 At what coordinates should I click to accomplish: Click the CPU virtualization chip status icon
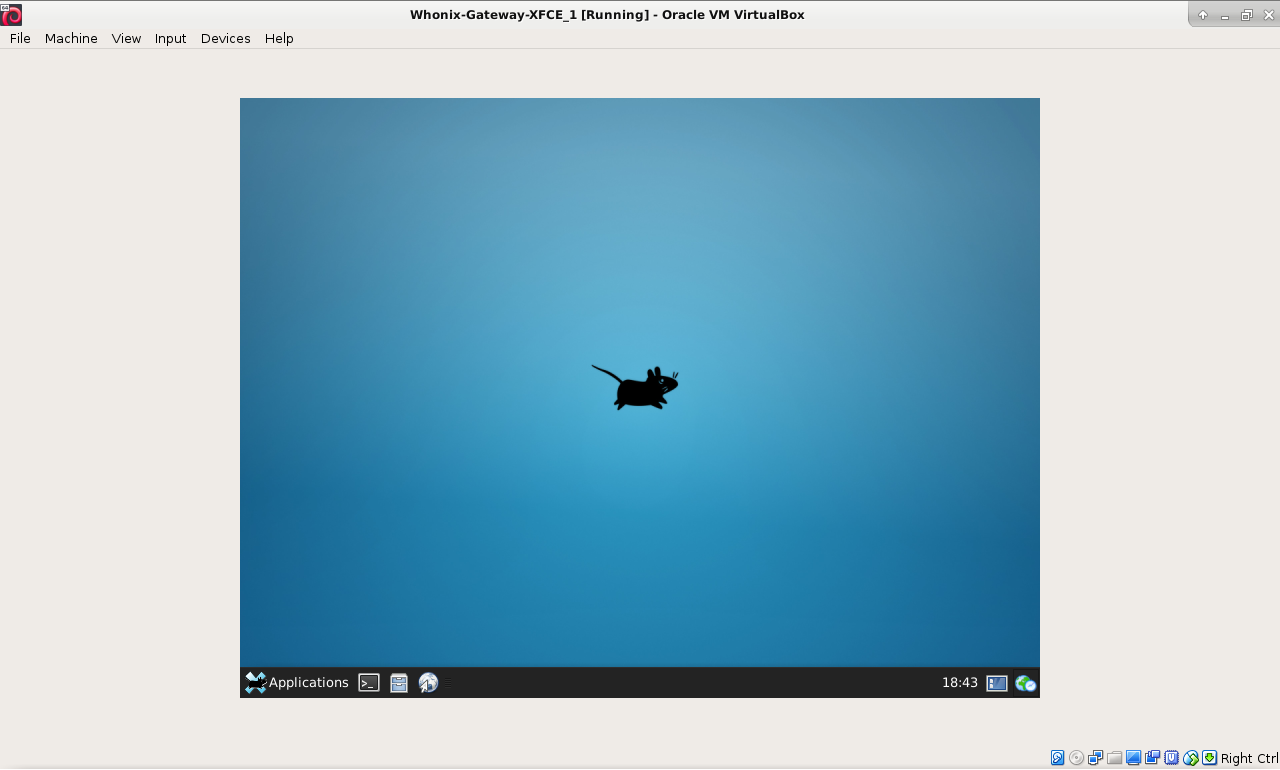tap(1171, 758)
